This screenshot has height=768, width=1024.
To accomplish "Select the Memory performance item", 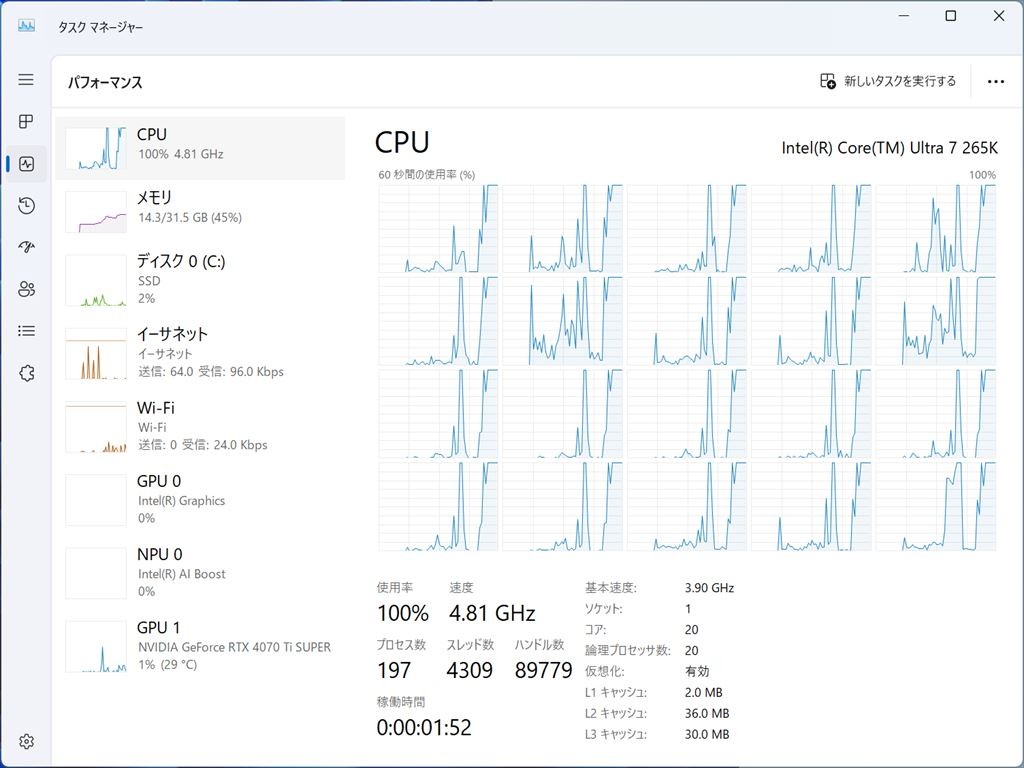I will [200, 208].
